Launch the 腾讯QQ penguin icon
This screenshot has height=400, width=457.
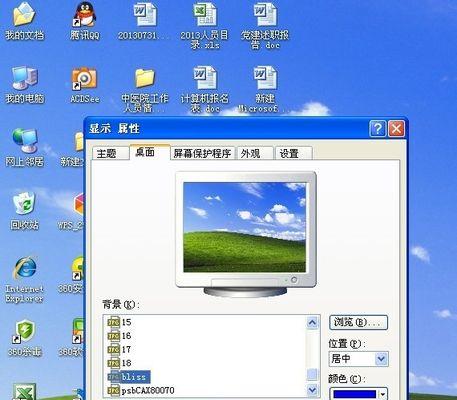coord(85,15)
